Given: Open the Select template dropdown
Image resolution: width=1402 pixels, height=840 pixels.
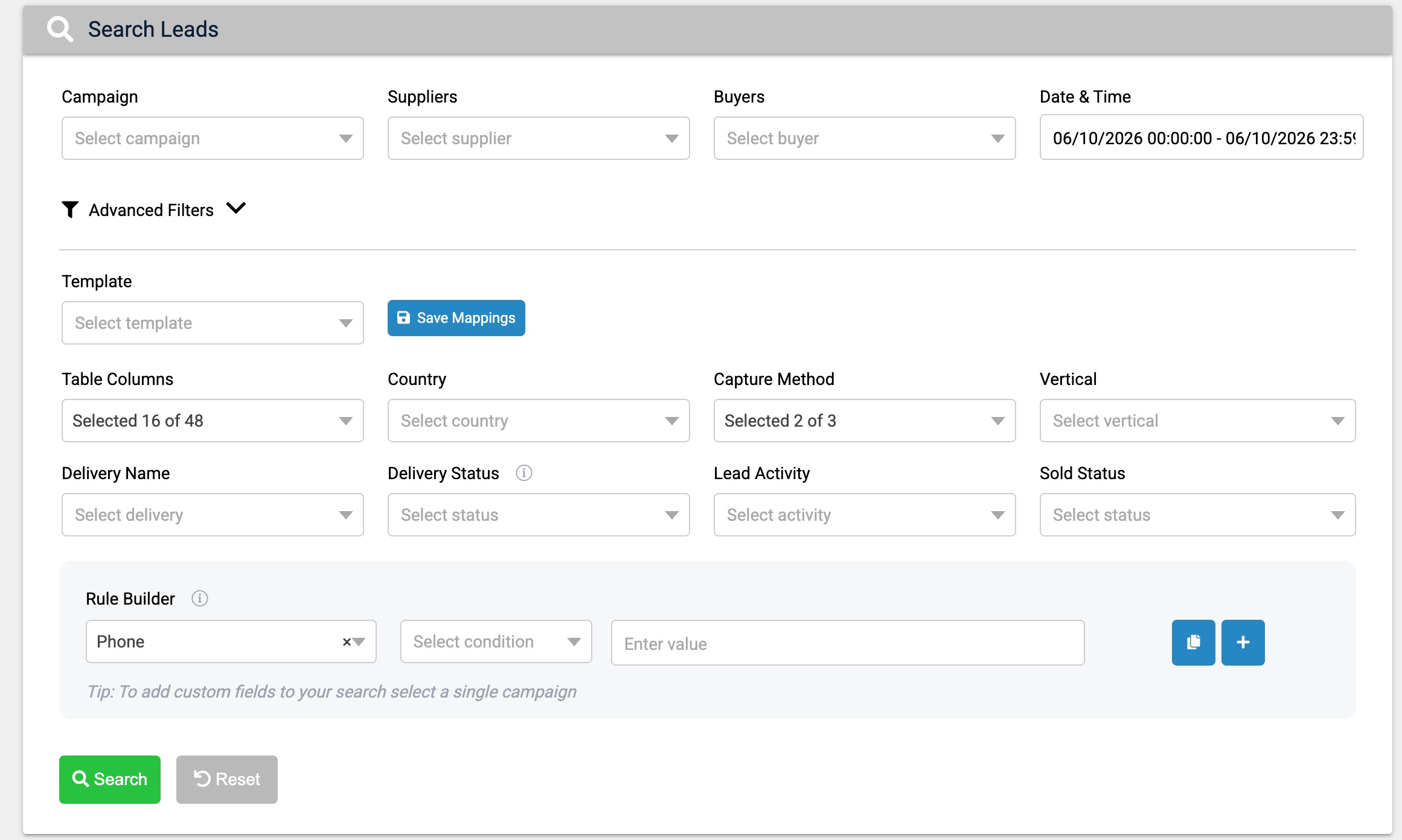Looking at the screenshot, I should (x=213, y=323).
